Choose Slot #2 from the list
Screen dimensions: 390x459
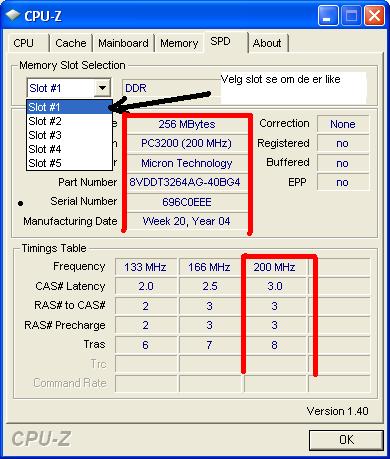click(x=69, y=121)
